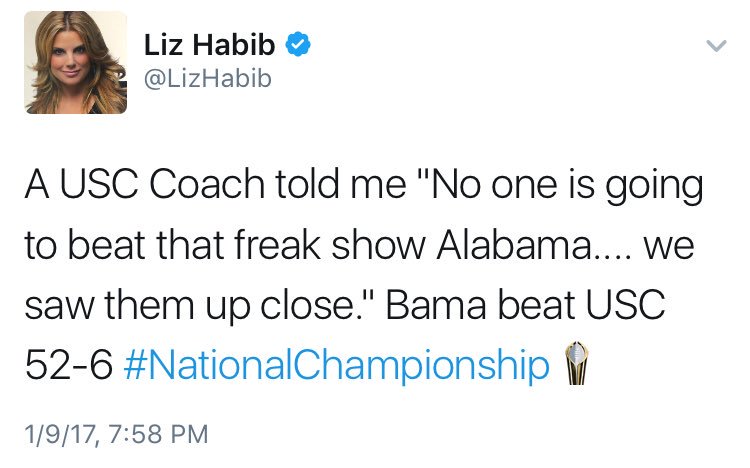Select the 52-6 score text
750x468 pixels.
click(x=68, y=365)
